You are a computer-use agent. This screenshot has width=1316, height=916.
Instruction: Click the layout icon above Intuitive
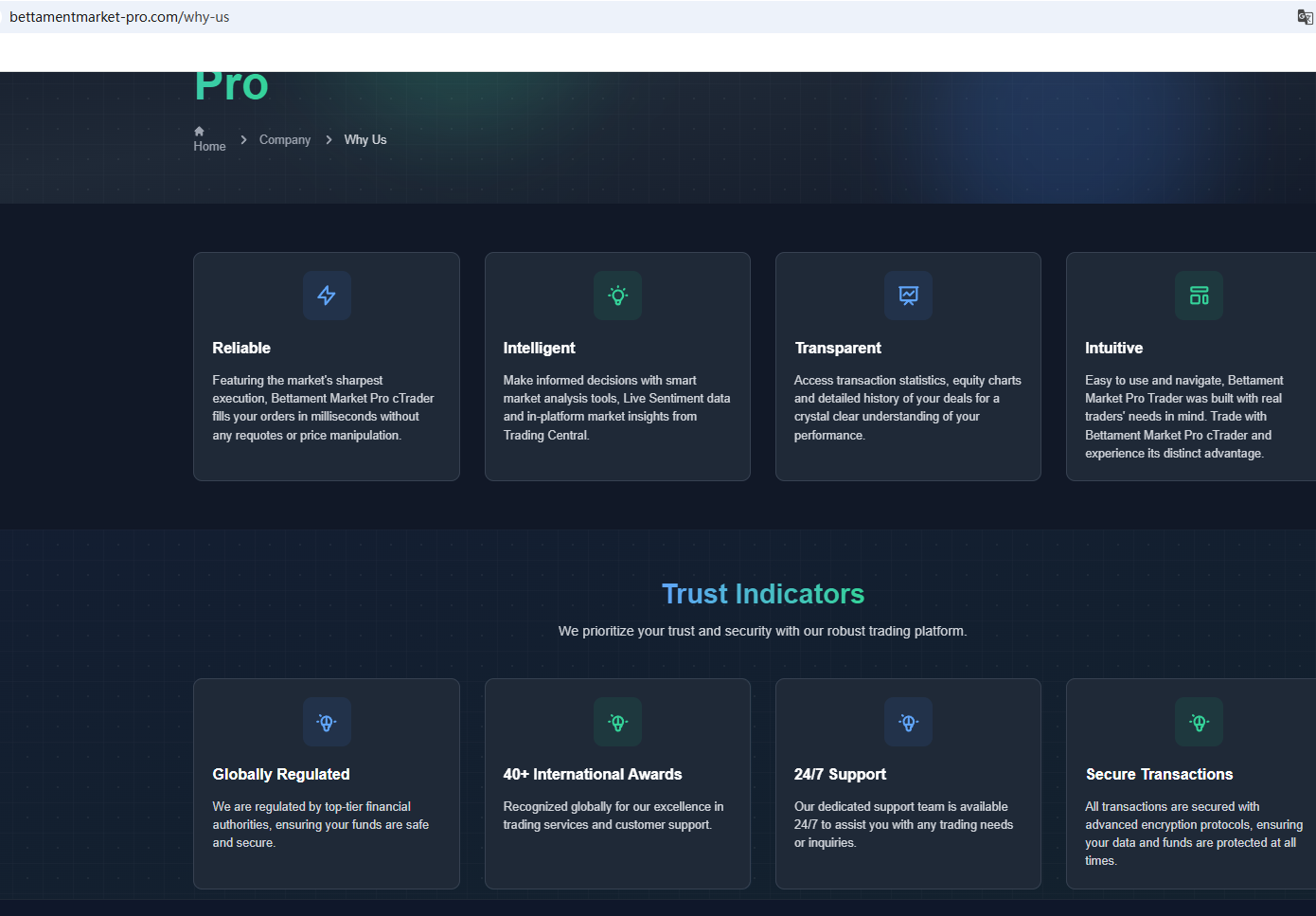point(1199,296)
